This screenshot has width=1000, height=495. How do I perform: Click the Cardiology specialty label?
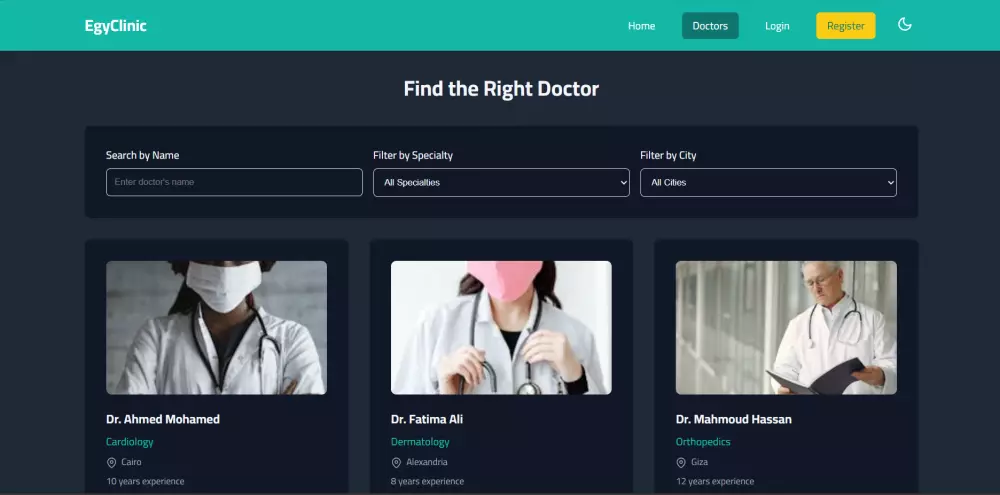(x=129, y=441)
